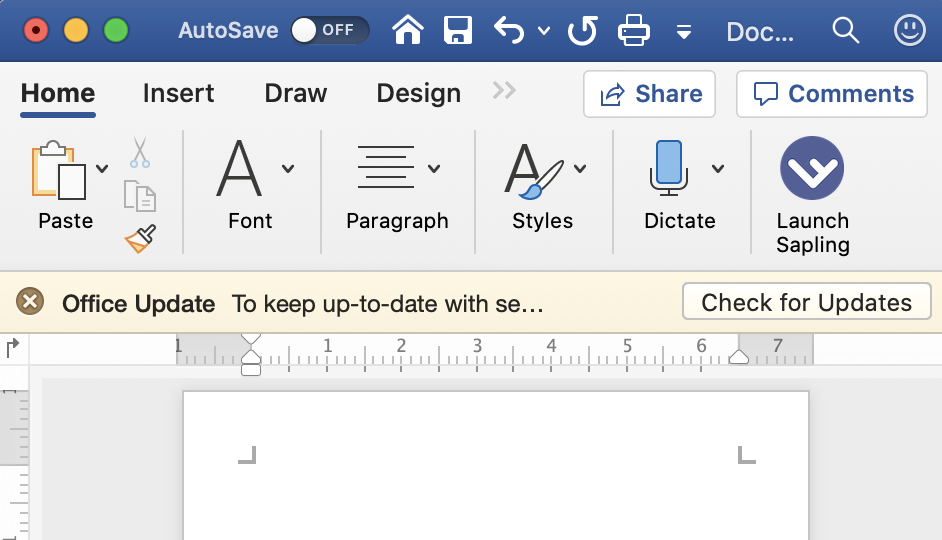
Task: Open the Styles gallery icon
Action: [533, 171]
